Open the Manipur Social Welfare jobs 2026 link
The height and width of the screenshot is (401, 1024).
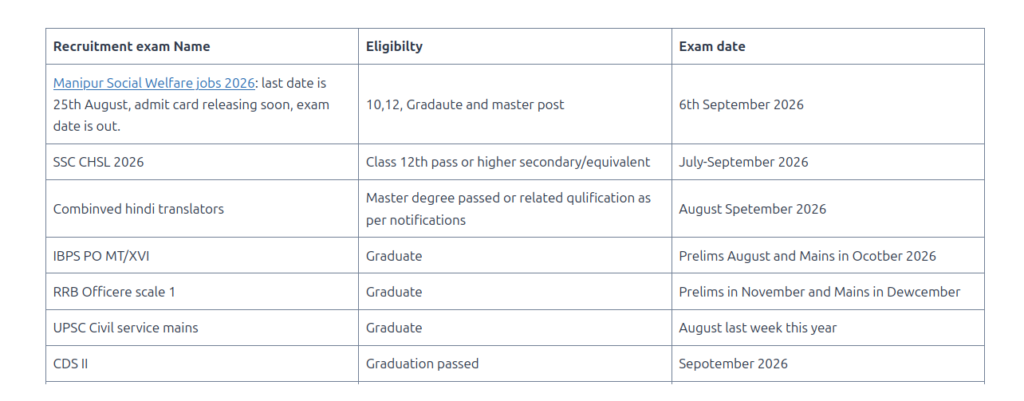(x=153, y=83)
